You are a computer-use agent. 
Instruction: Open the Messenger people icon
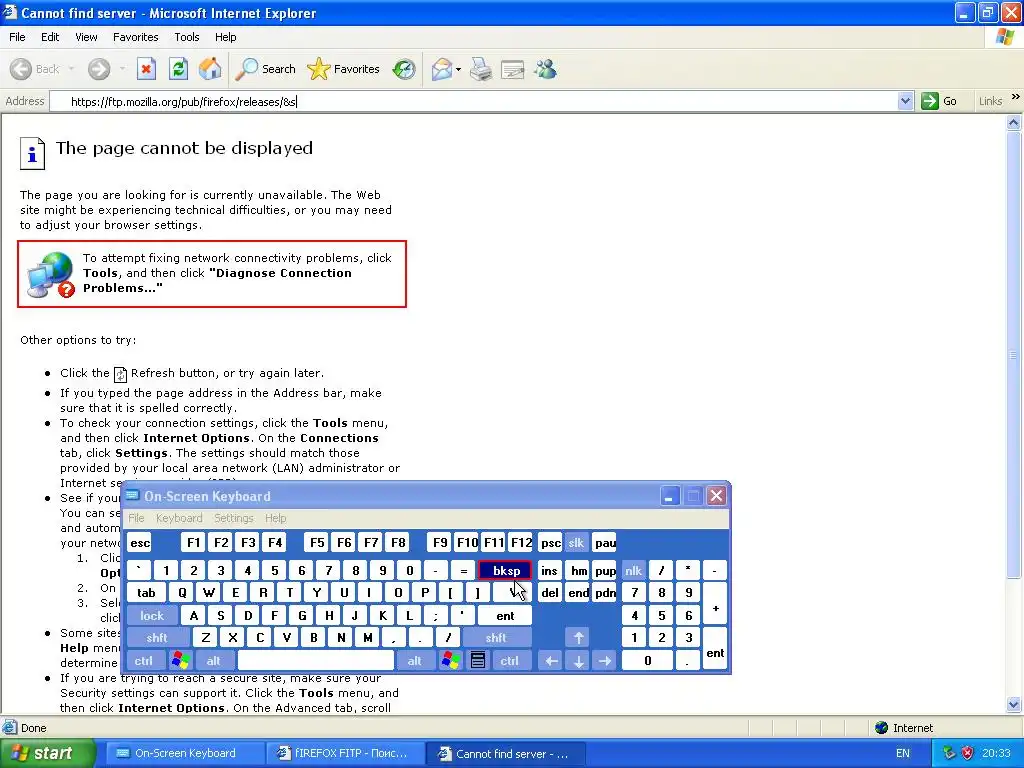[545, 69]
